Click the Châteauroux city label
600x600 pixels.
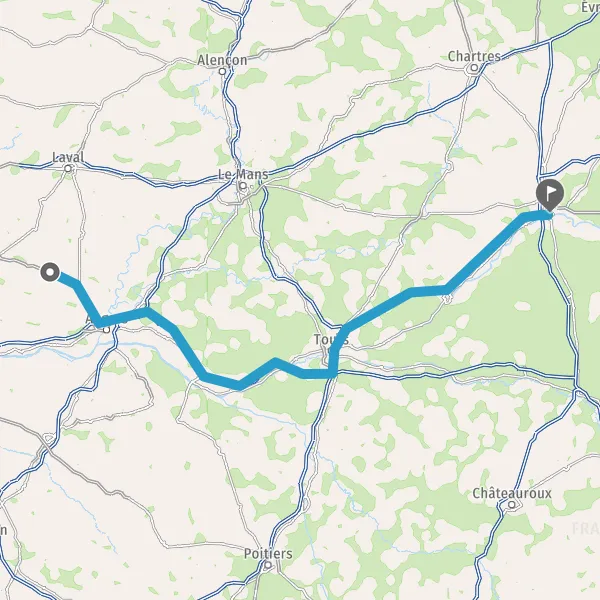[x=512, y=493]
